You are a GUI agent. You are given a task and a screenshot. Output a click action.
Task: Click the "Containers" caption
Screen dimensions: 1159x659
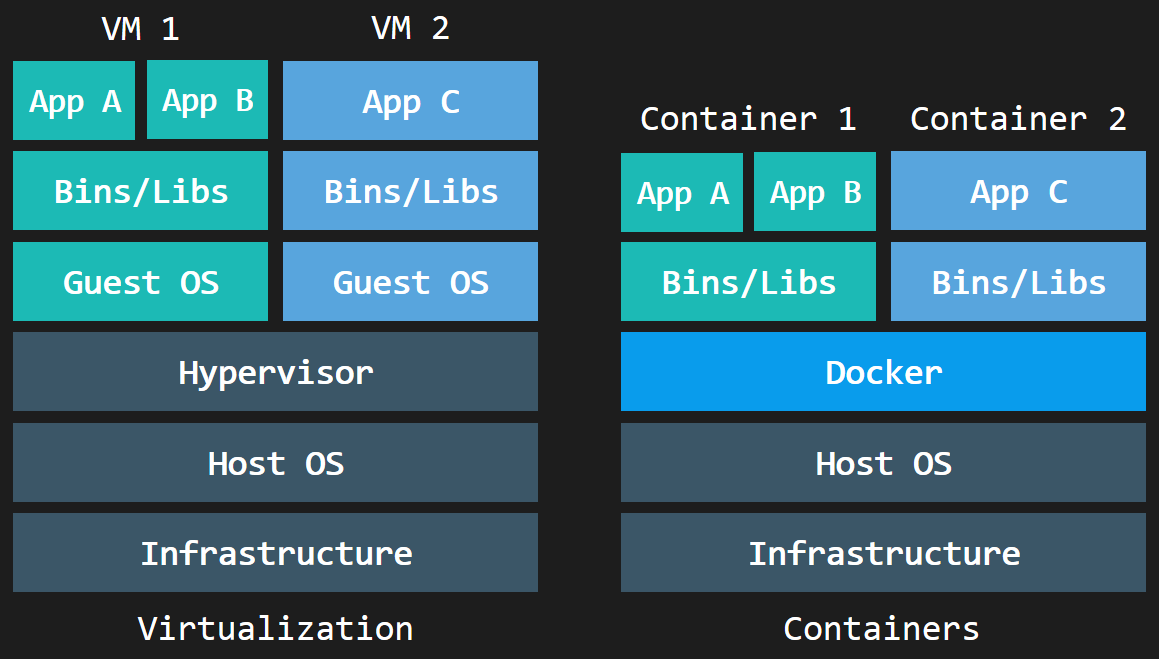click(881, 629)
